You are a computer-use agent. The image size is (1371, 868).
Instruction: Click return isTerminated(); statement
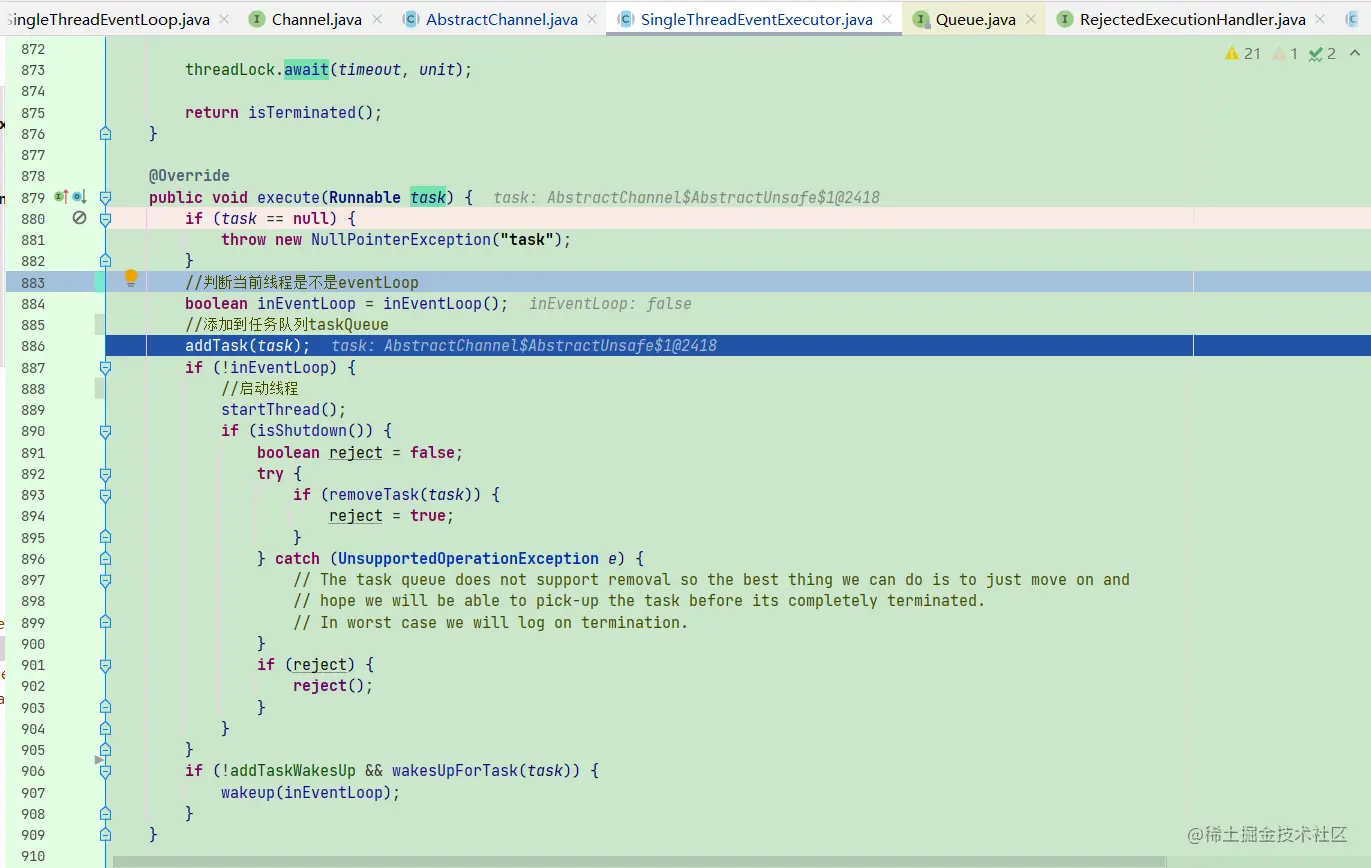(x=284, y=112)
